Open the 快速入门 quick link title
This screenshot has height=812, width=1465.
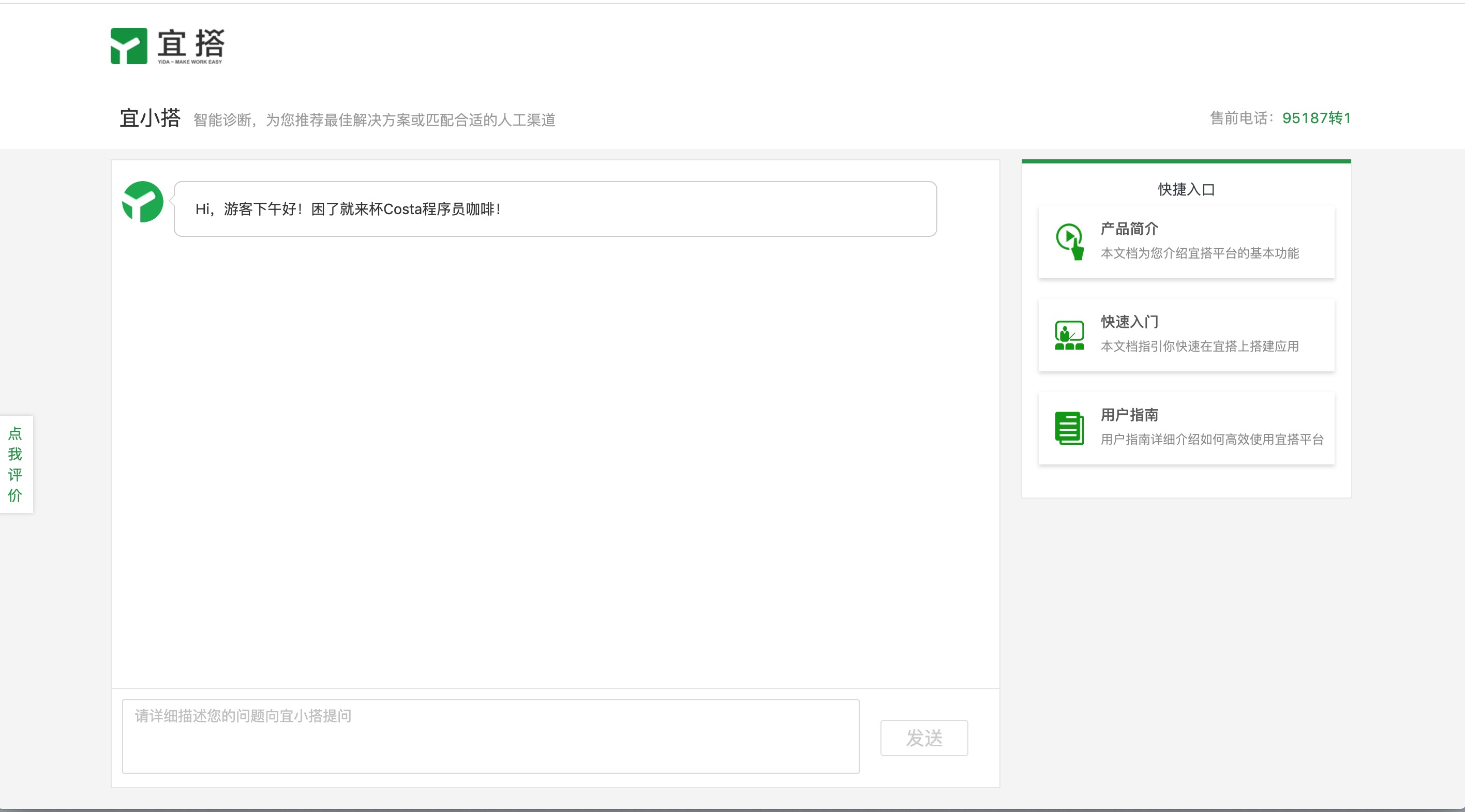tap(1129, 322)
